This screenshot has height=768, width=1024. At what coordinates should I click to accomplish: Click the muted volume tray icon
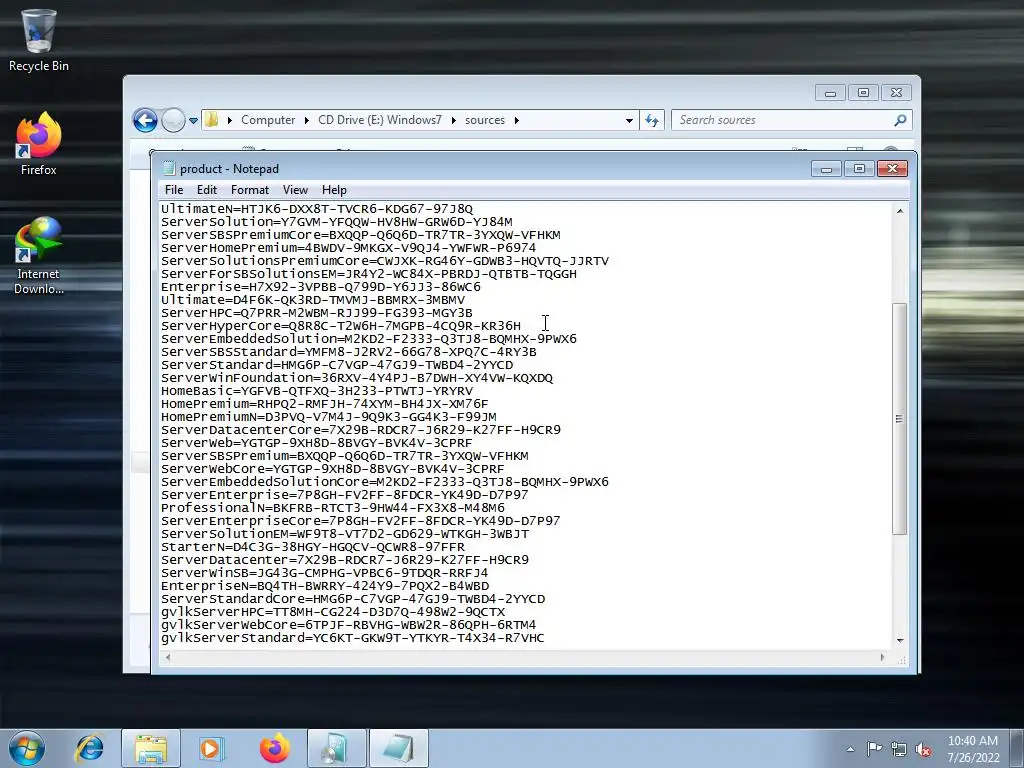(923, 749)
